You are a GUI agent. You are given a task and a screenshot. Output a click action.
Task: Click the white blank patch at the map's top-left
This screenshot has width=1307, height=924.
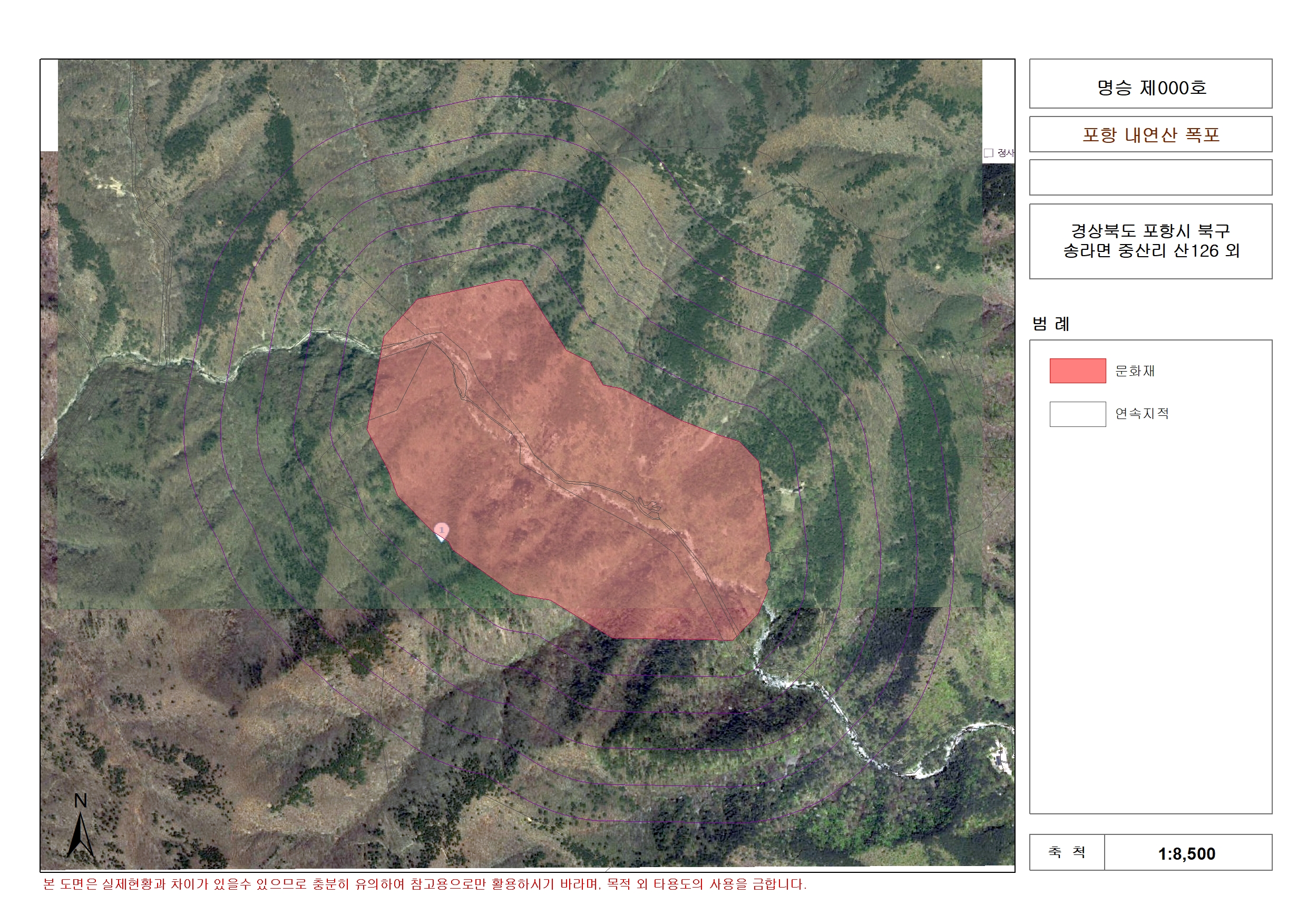tap(49, 105)
